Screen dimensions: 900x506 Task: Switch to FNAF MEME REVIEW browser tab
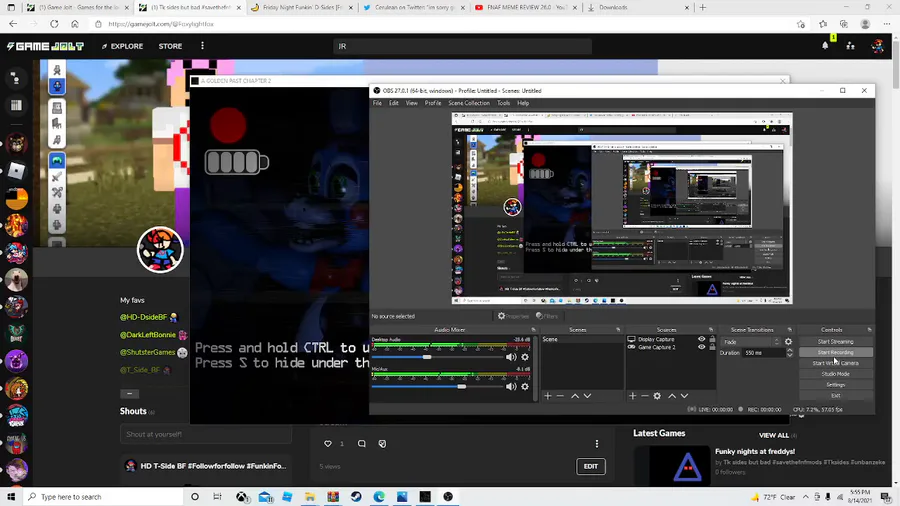click(x=525, y=7)
